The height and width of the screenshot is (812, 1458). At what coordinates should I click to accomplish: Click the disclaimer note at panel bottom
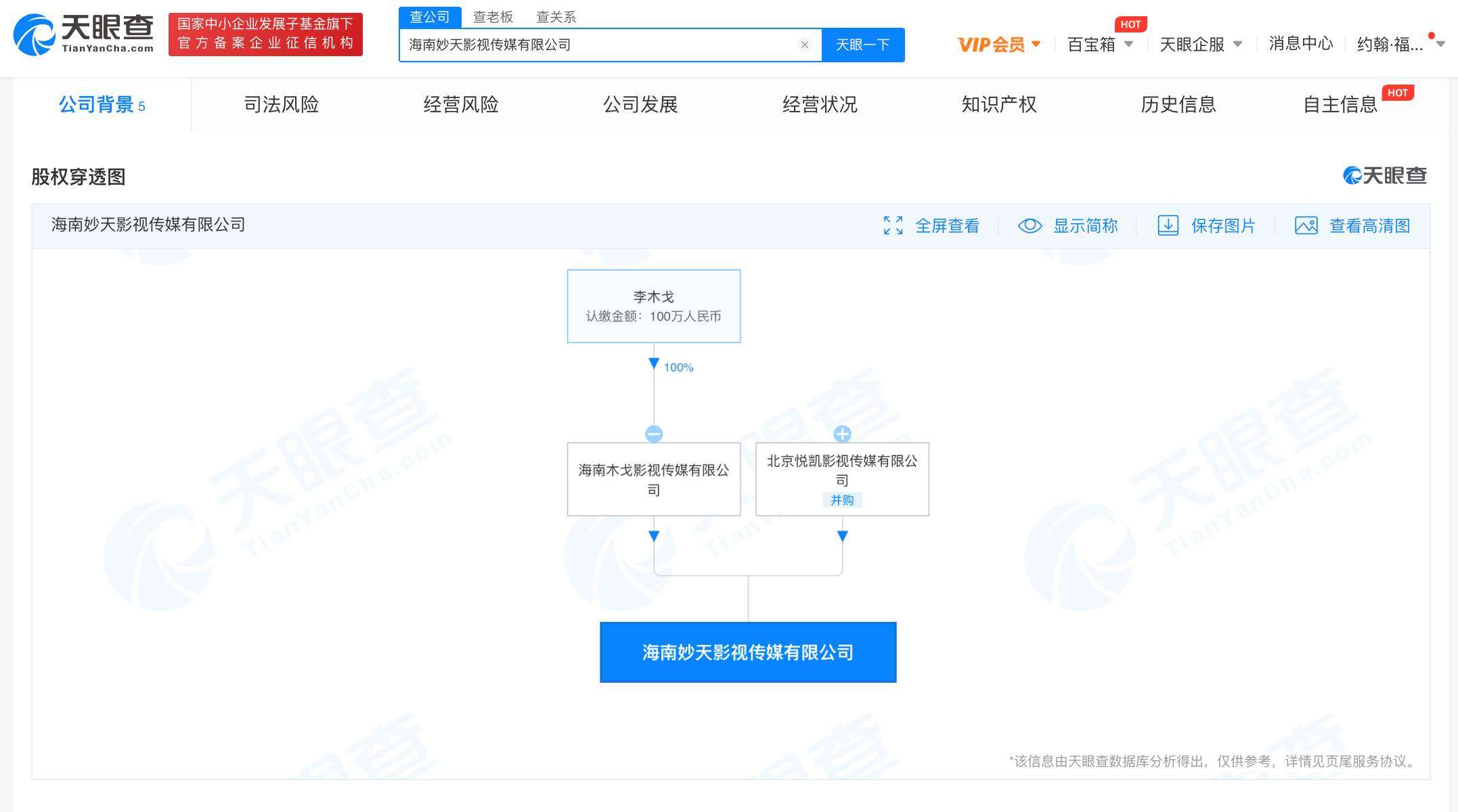(x=1214, y=761)
